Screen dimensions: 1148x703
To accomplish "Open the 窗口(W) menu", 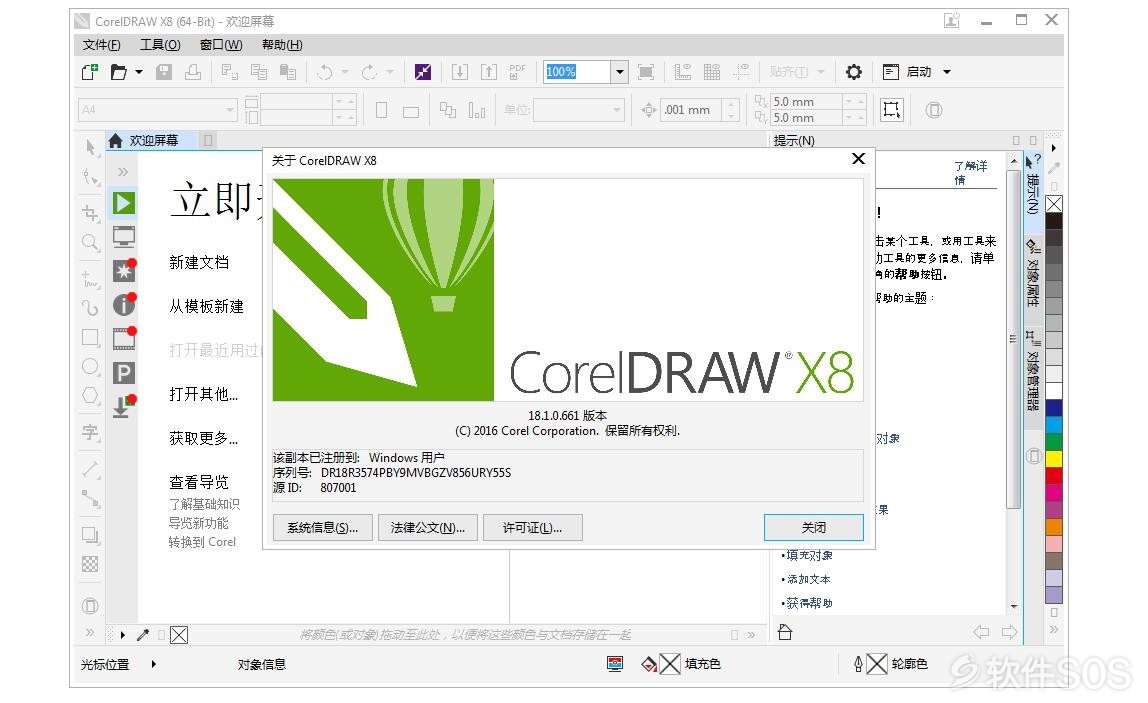I will [221, 45].
